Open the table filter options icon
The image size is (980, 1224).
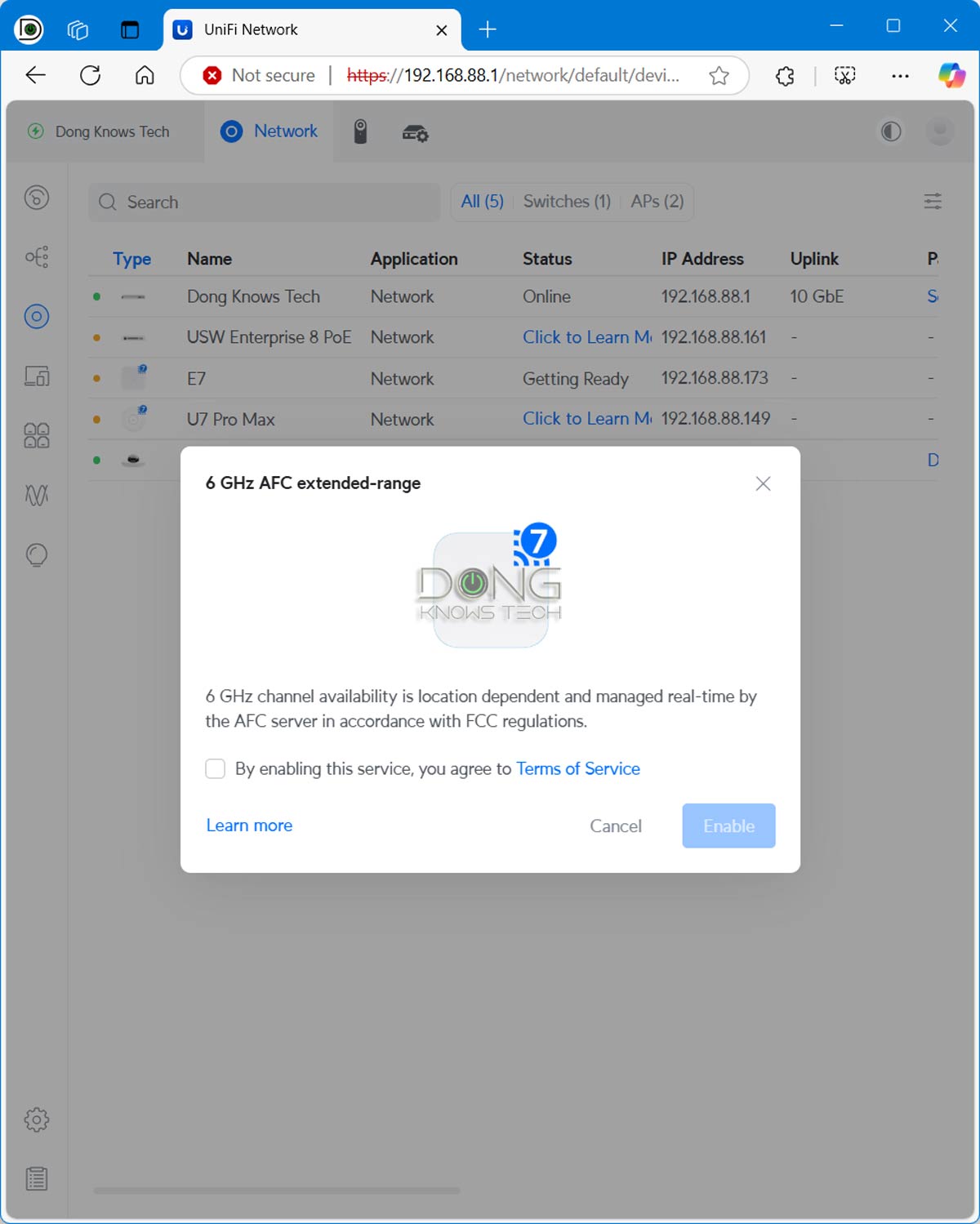pyautogui.click(x=933, y=202)
